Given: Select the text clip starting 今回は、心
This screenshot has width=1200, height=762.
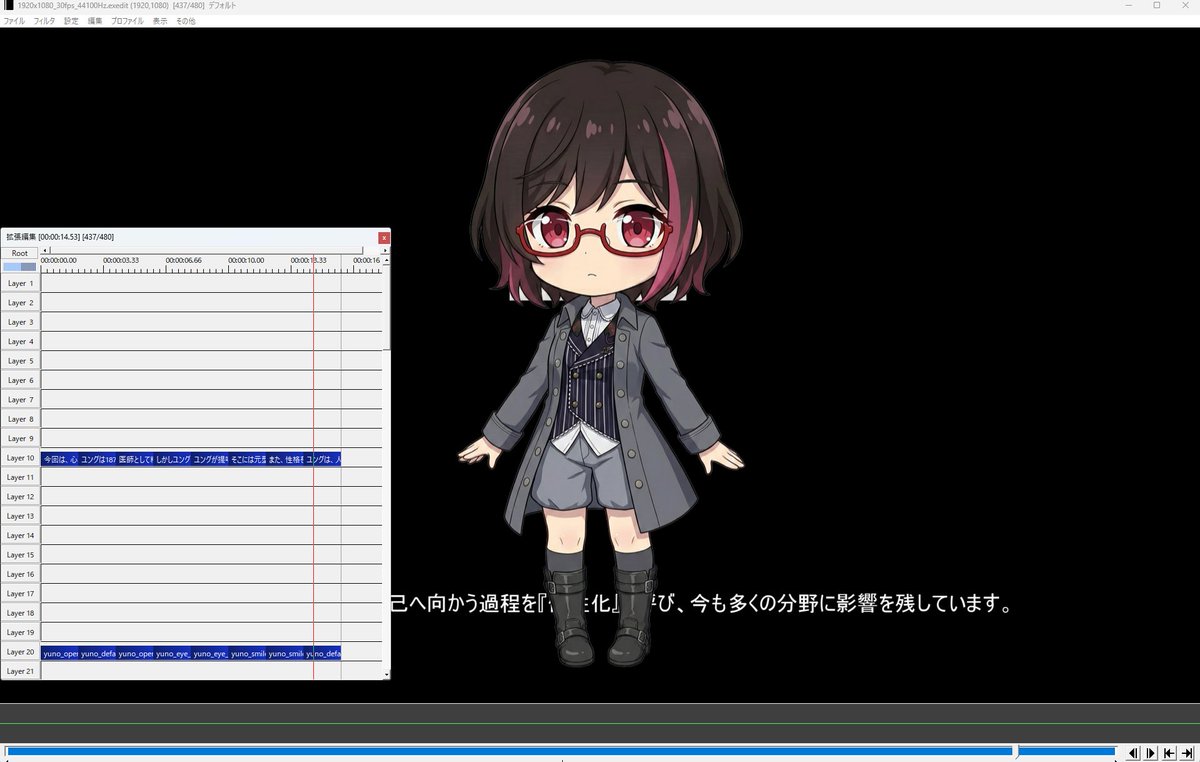Looking at the screenshot, I should (60, 459).
